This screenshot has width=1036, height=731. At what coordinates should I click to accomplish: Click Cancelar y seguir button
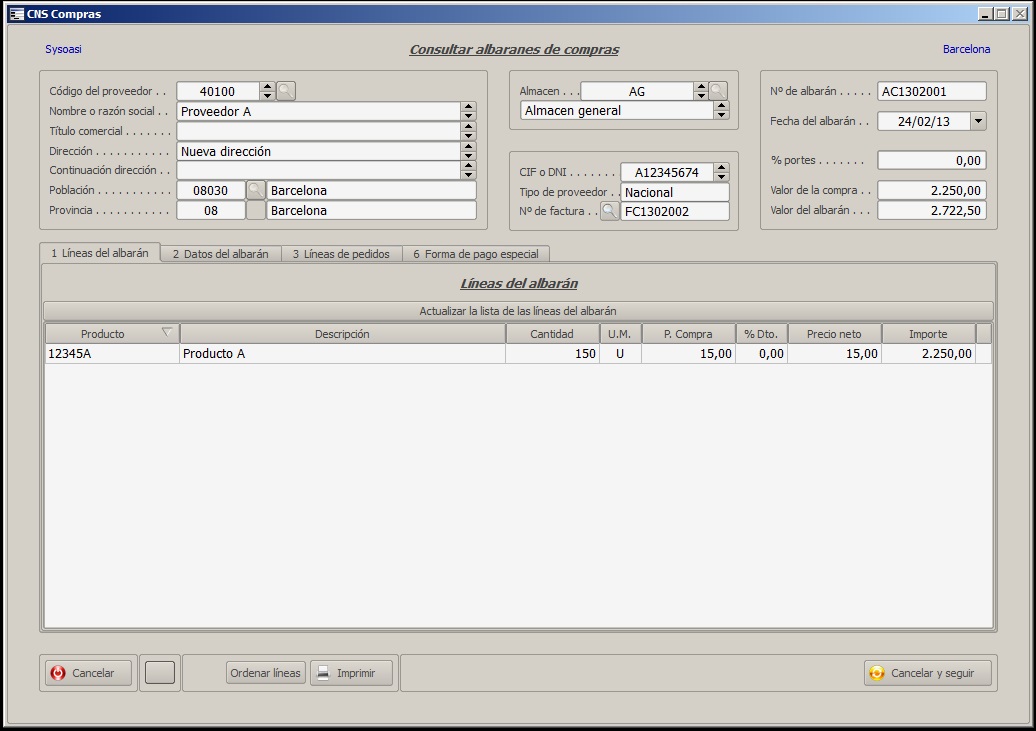click(928, 673)
